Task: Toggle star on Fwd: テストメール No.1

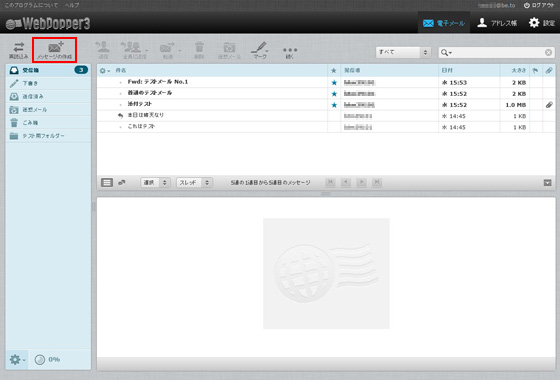Action: 334,82
